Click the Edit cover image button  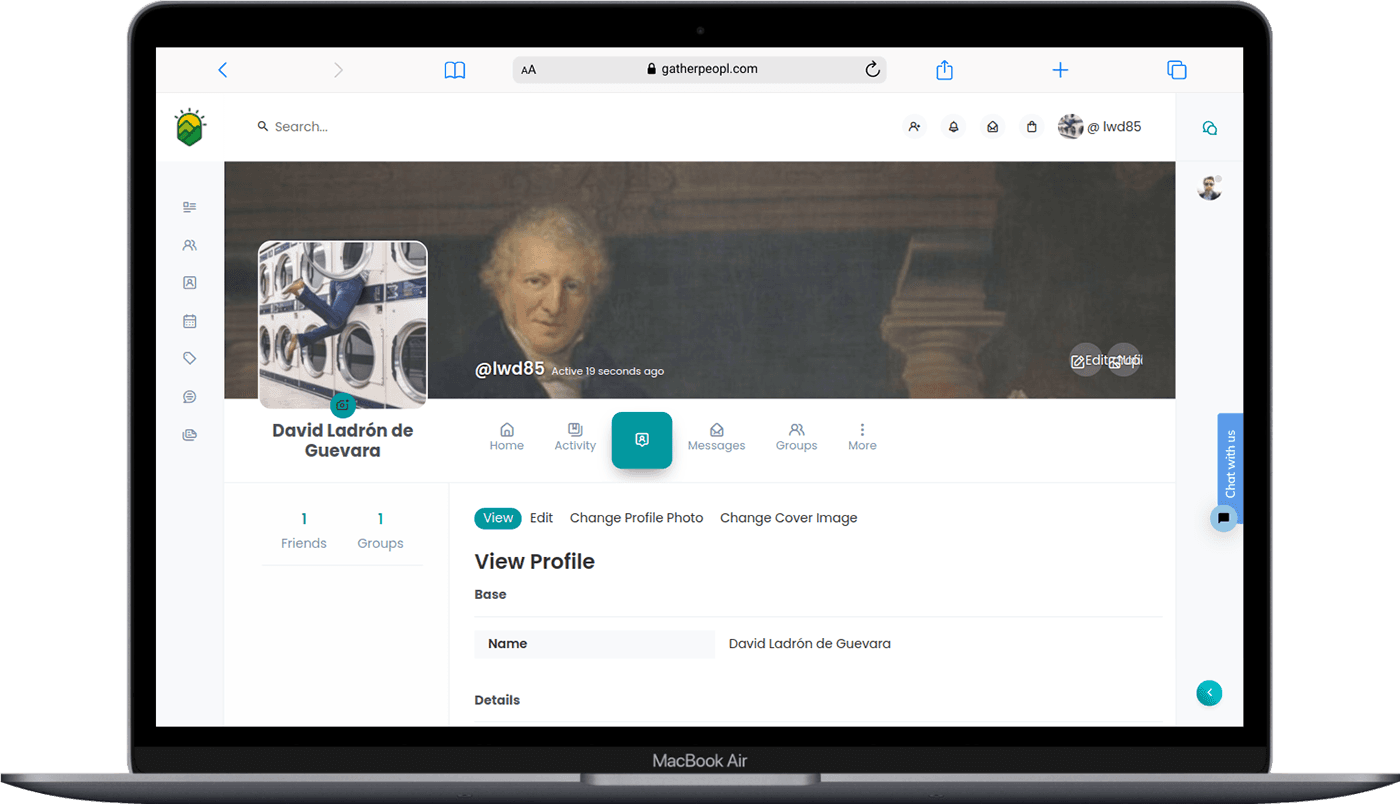pos(1086,361)
